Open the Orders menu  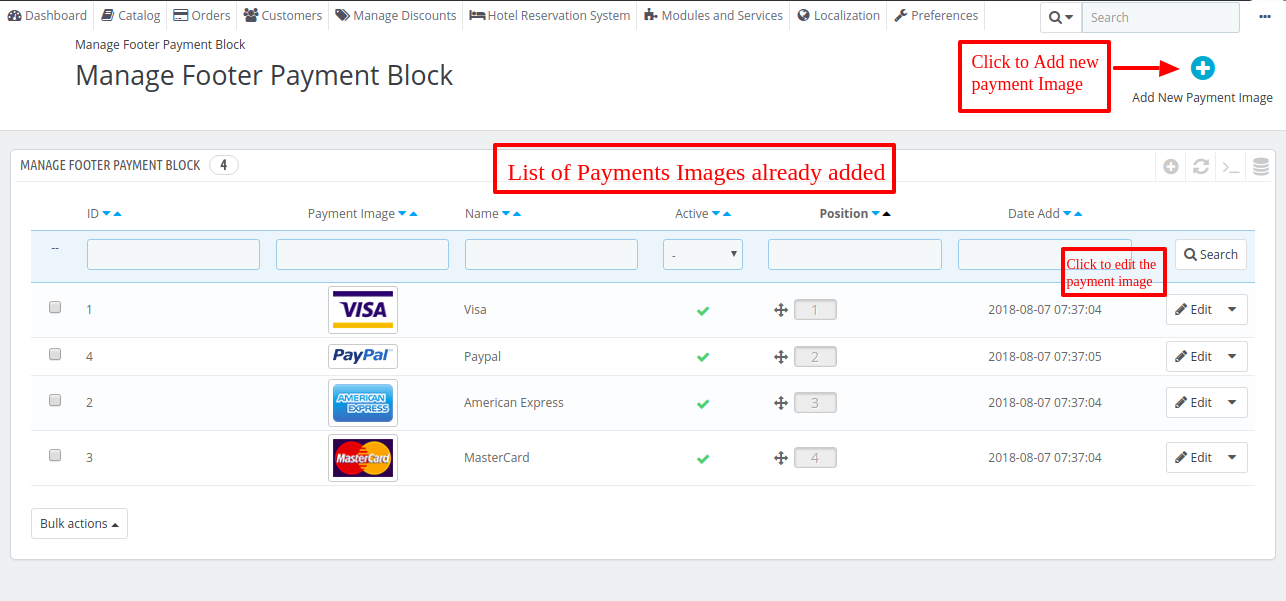pos(201,15)
